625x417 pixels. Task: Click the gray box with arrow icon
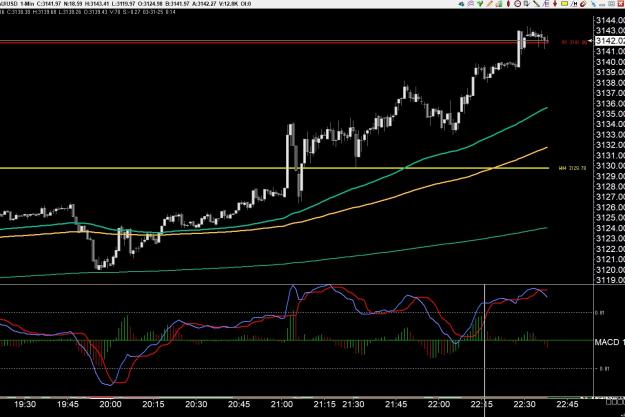(x=527, y=4)
